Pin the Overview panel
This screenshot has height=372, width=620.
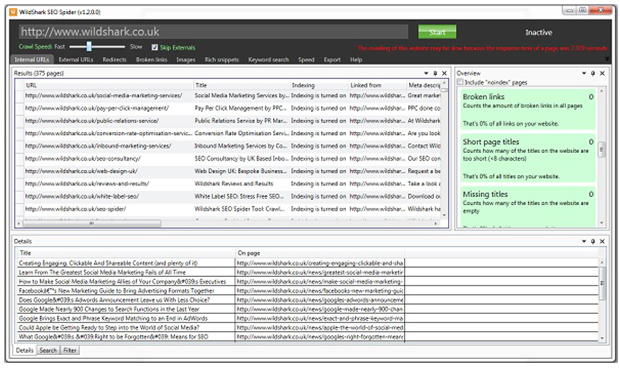(593, 73)
